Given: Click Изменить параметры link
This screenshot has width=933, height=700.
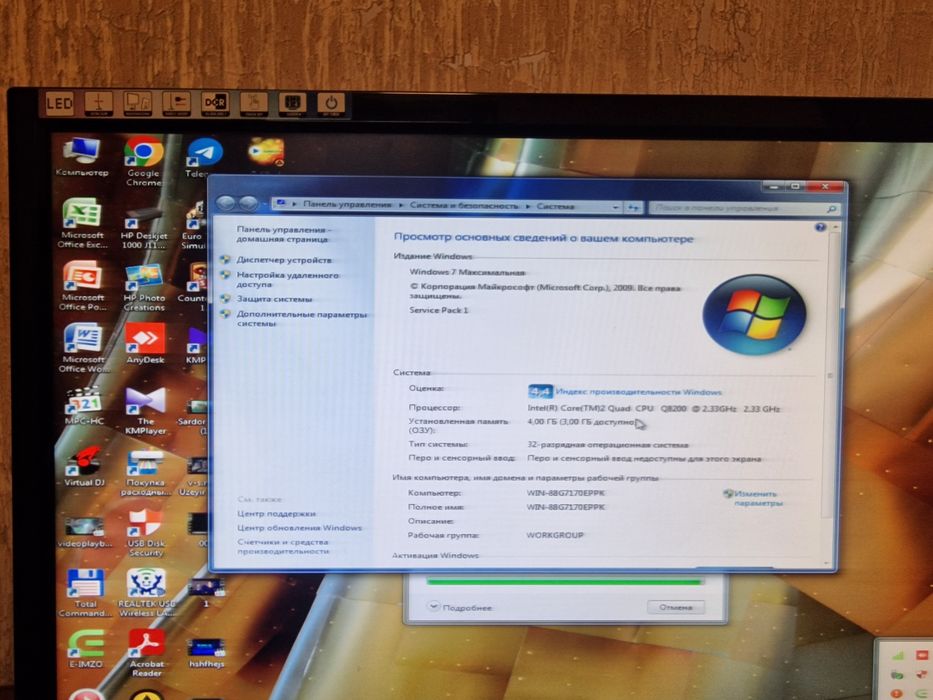Looking at the screenshot, I should pyautogui.click(x=757, y=498).
